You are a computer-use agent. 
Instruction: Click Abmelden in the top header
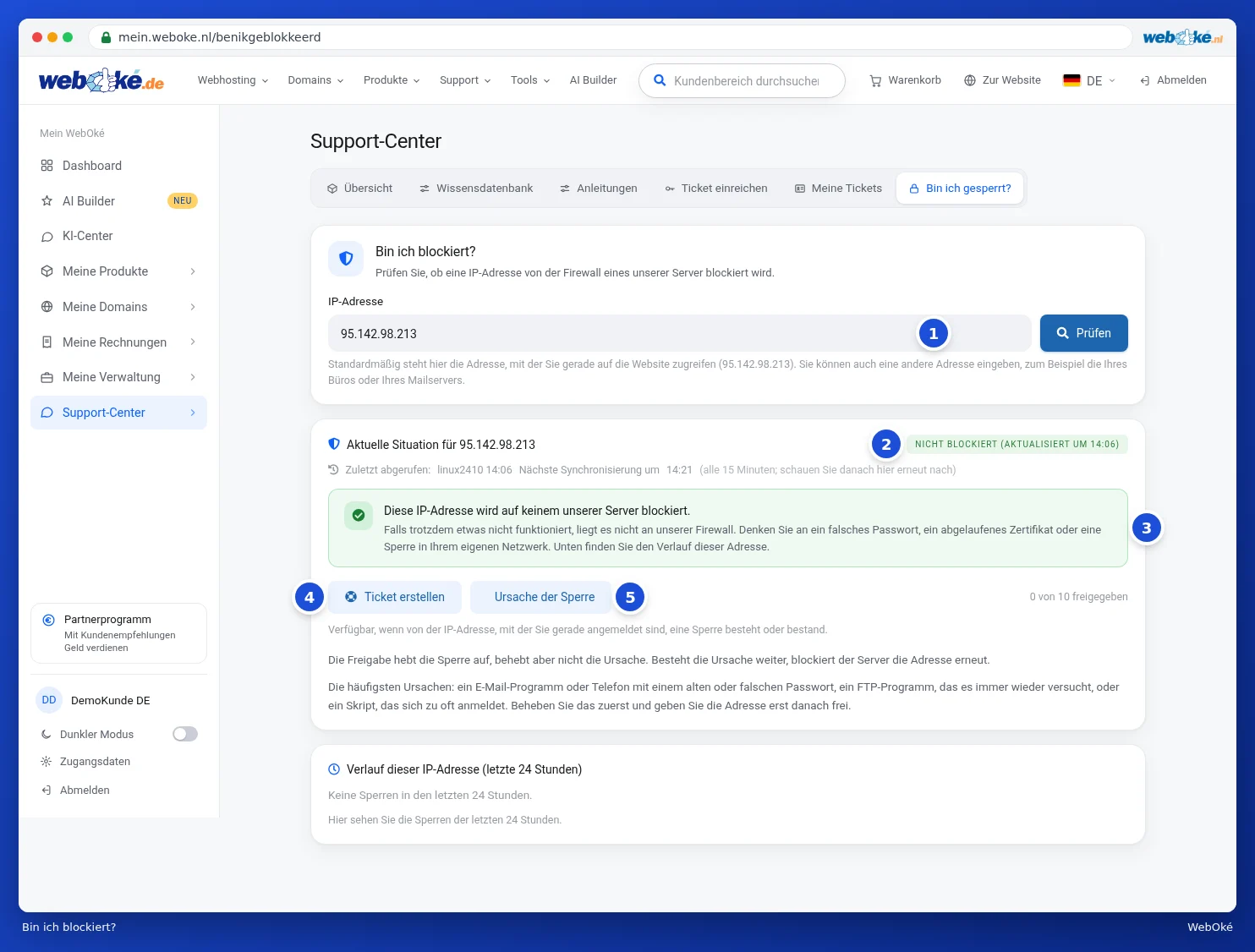click(1173, 80)
